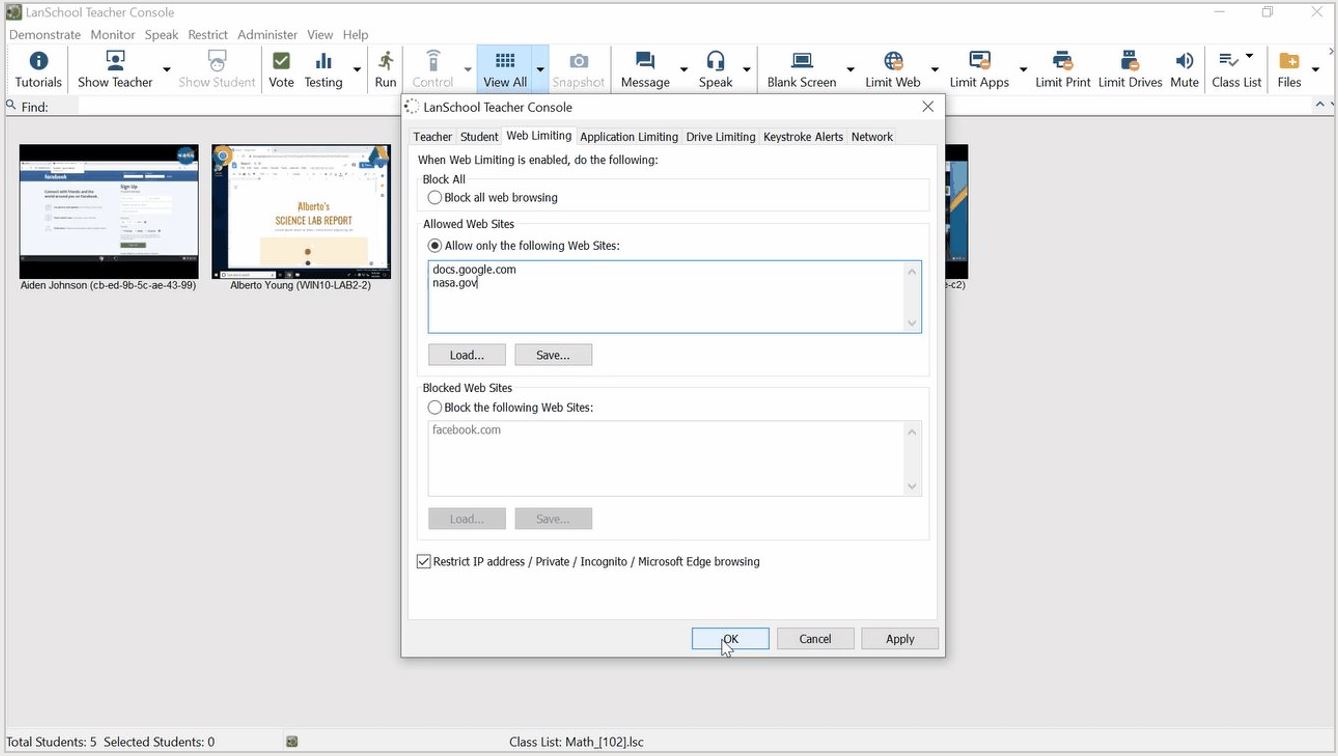Click Load under Allowed Web Sites
This screenshot has width=1338, height=756.
pyautogui.click(x=466, y=355)
